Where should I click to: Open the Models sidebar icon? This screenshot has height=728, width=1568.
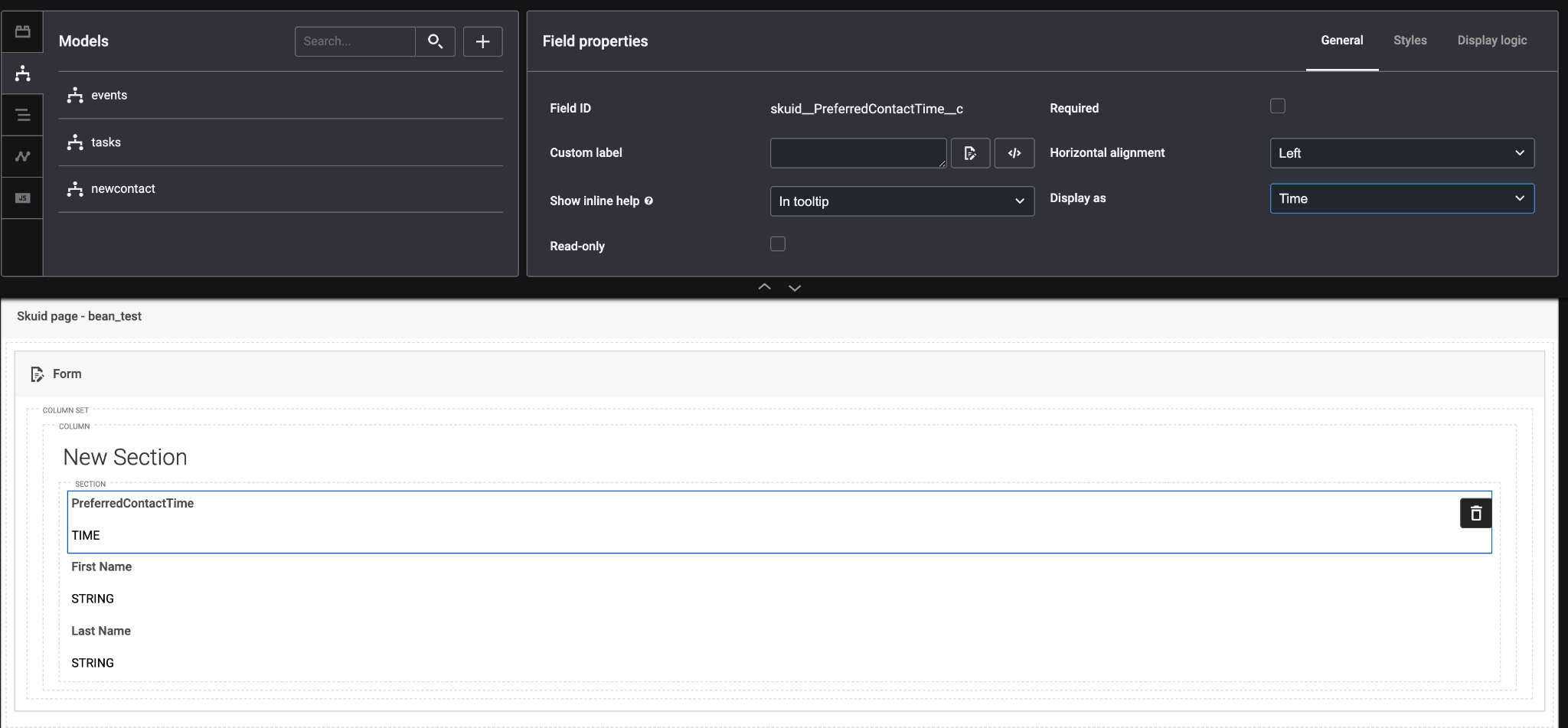coord(22,73)
